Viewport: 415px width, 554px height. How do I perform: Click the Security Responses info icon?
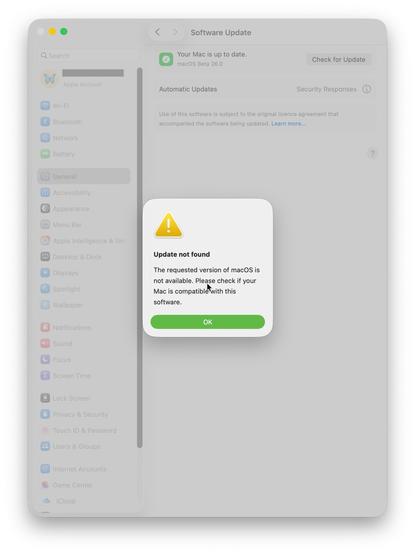367,89
